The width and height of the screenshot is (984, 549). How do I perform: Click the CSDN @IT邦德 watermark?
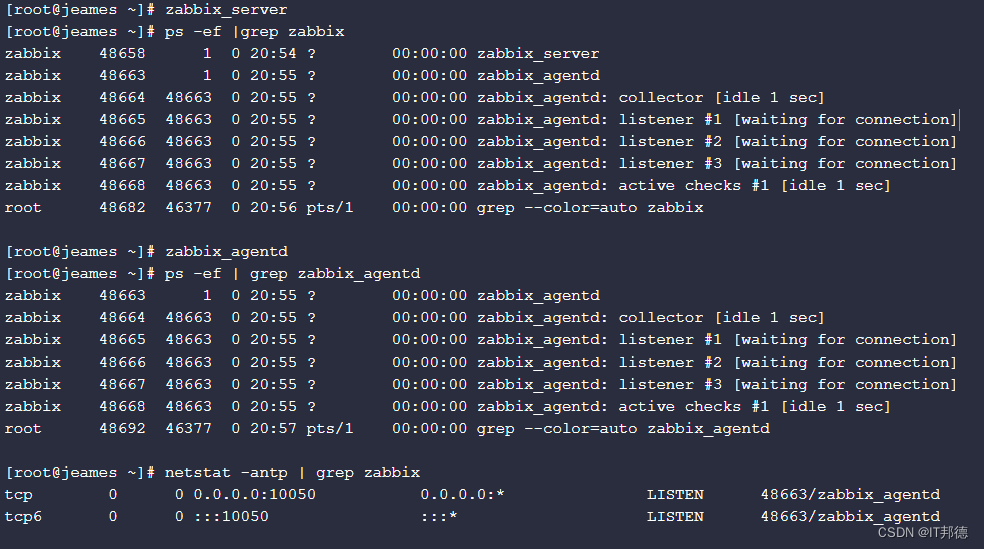922,532
